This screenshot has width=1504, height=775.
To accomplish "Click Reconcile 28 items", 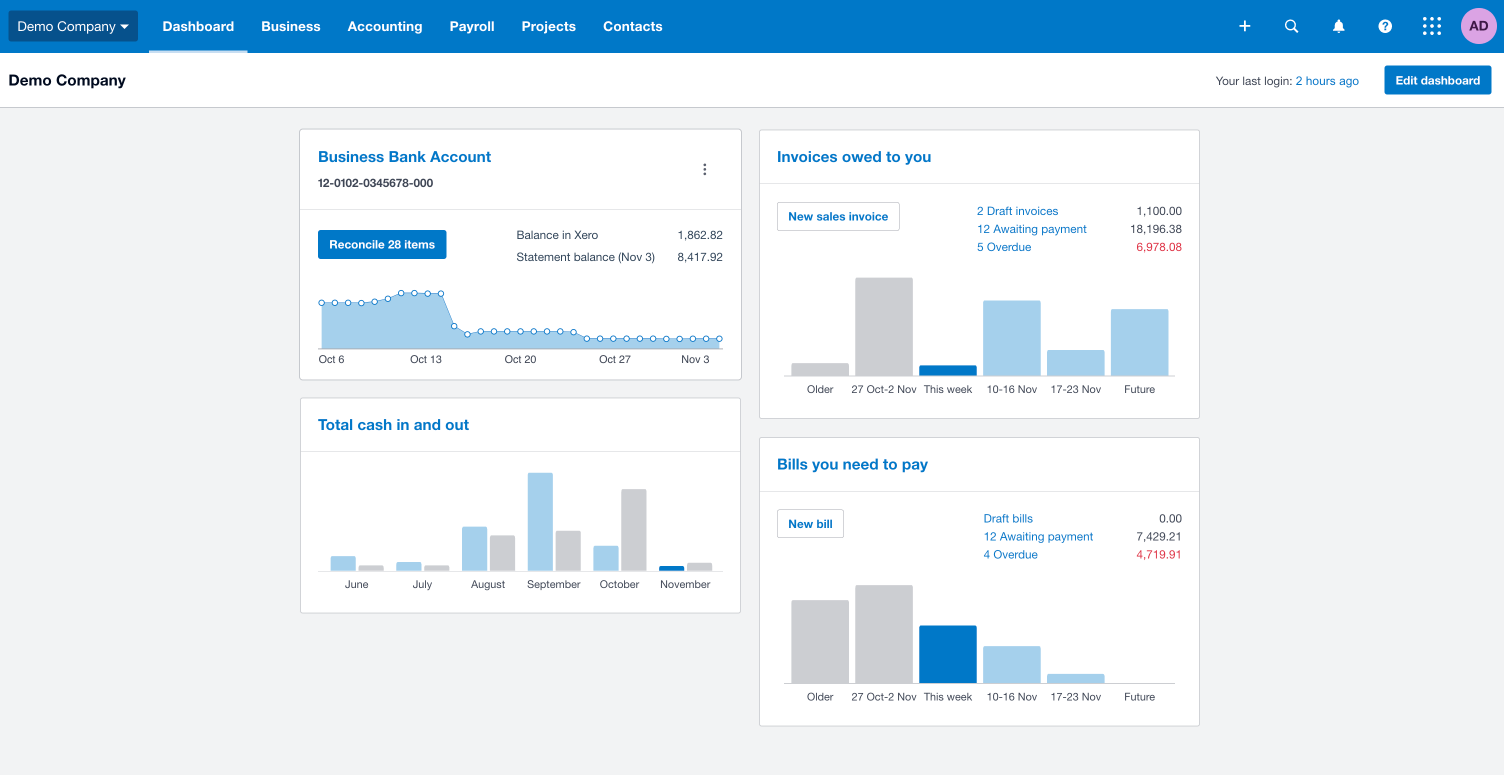I will pyautogui.click(x=382, y=244).
